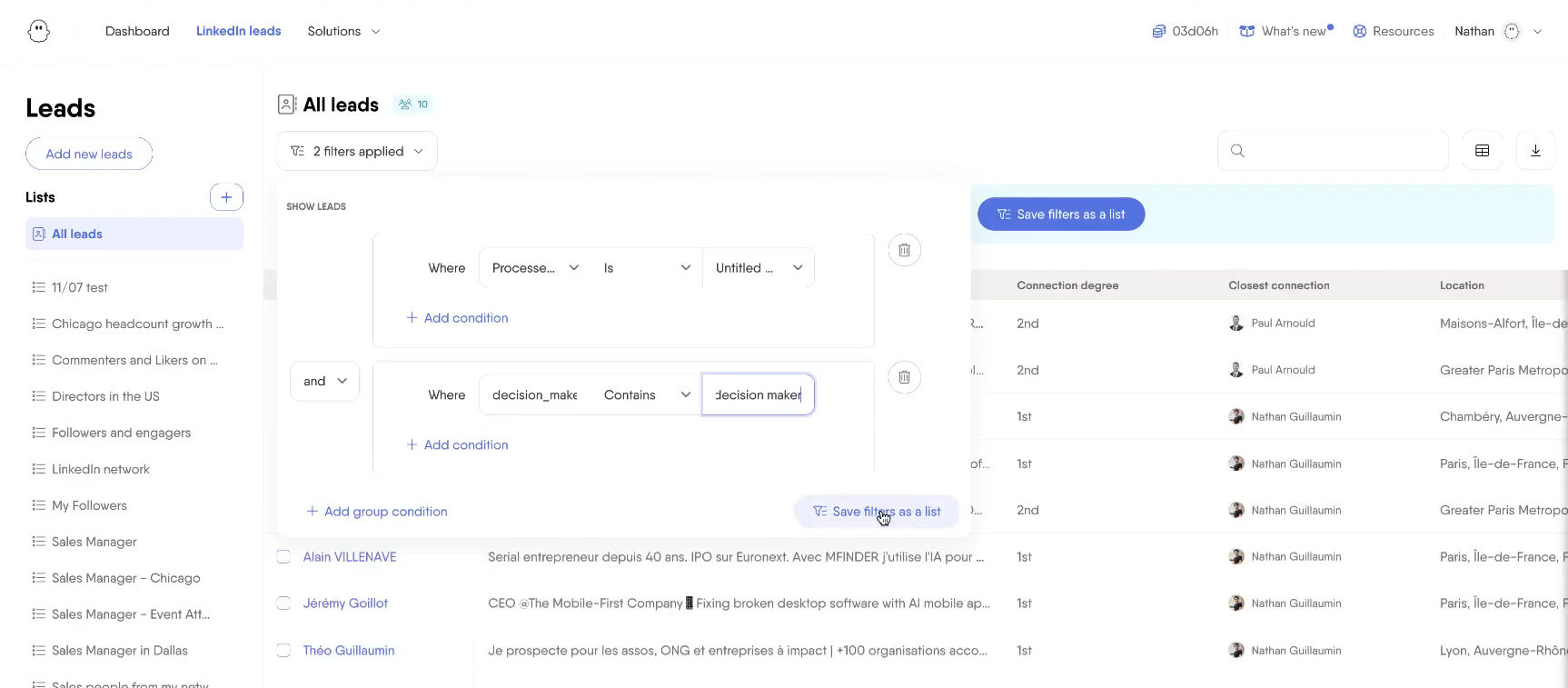The height and width of the screenshot is (688, 1568).
Task: Click Add new leads button
Action: 89,154
